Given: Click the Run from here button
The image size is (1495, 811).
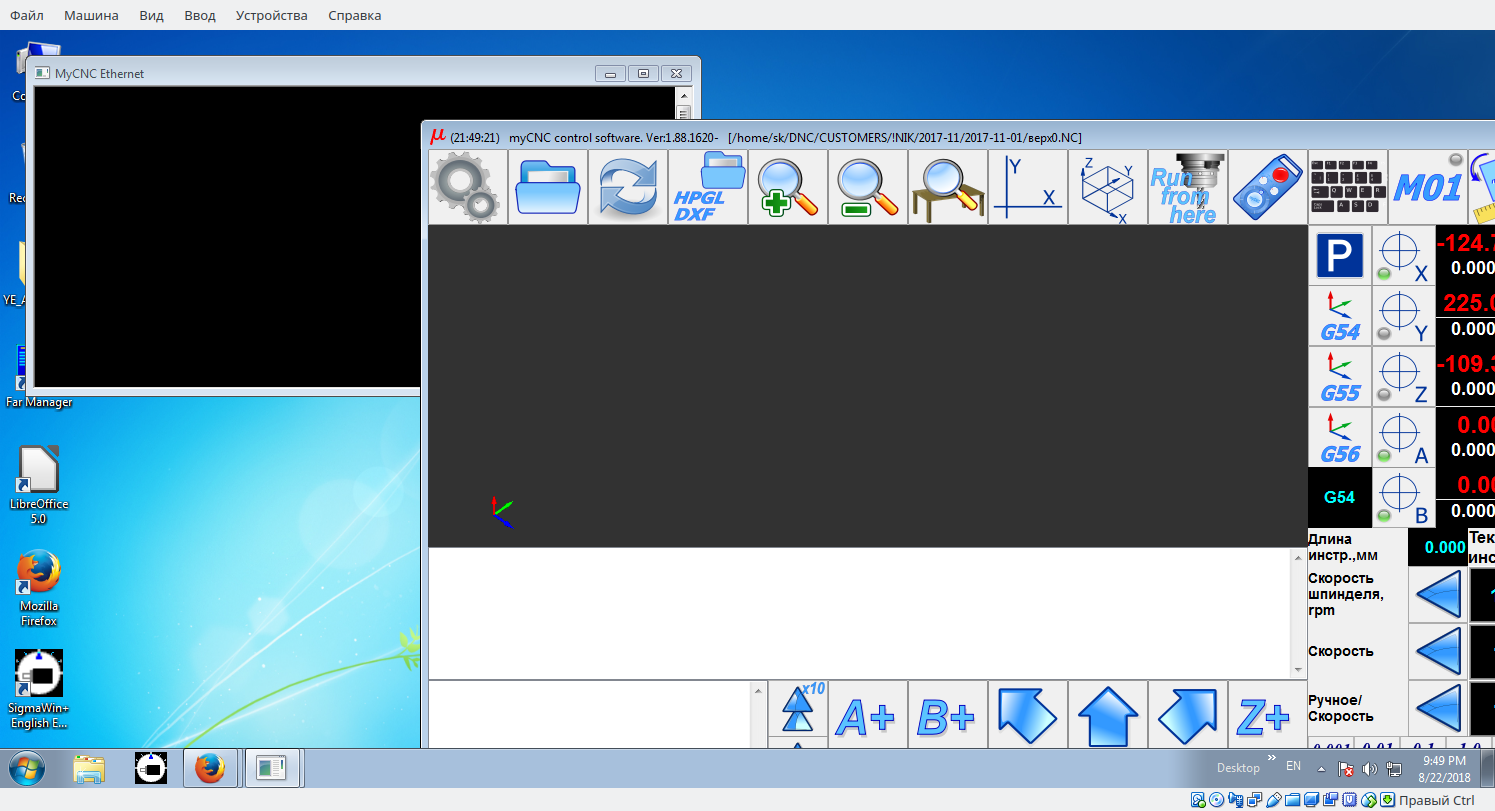Looking at the screenshot, I should click(x=1187, y=187).
